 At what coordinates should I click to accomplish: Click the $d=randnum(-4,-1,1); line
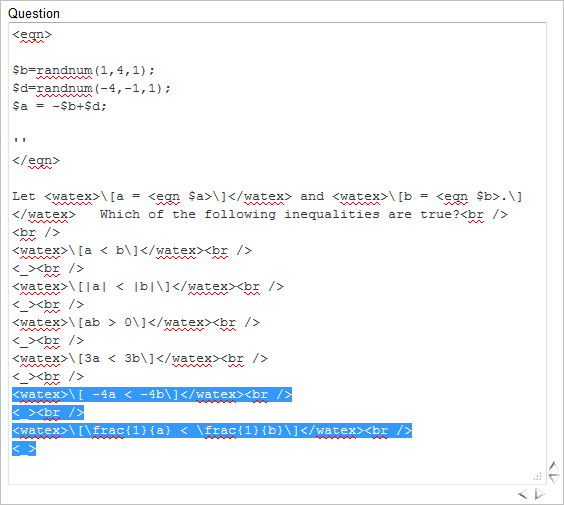[91, 88]
